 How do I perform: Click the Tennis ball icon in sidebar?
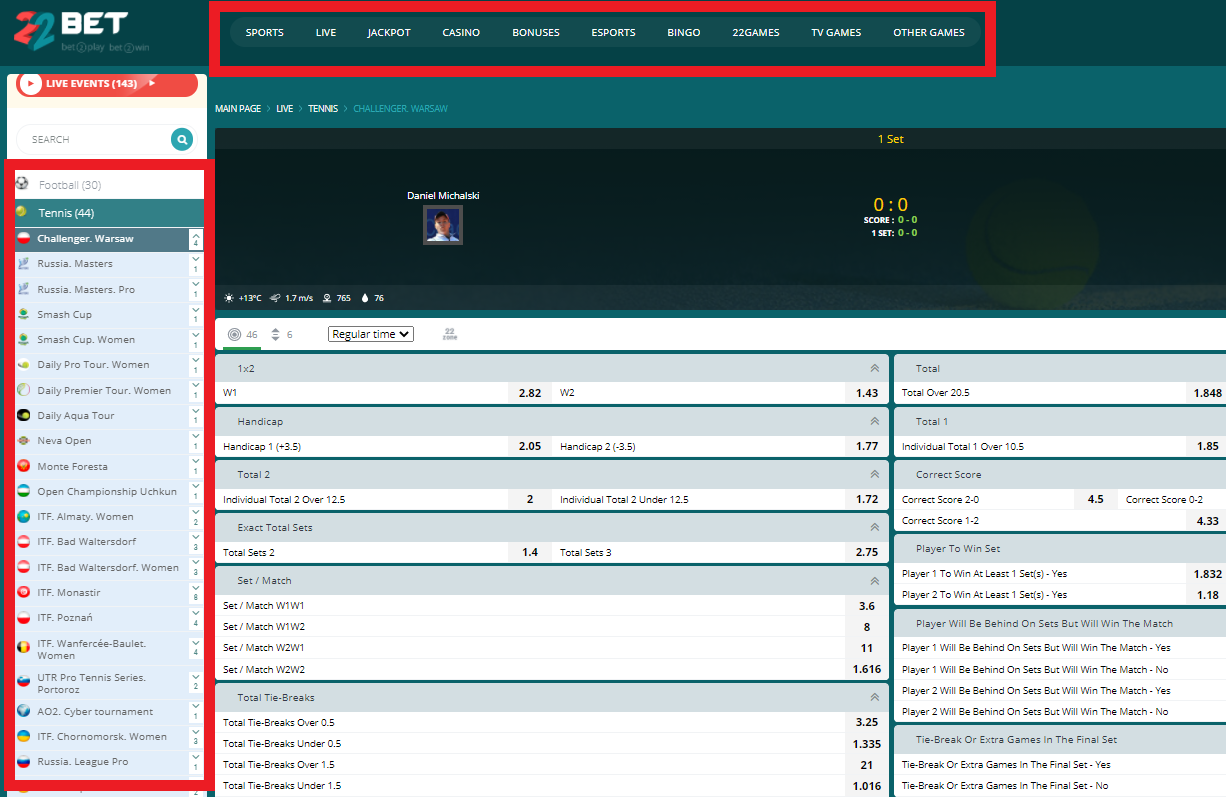pos(22,212)
